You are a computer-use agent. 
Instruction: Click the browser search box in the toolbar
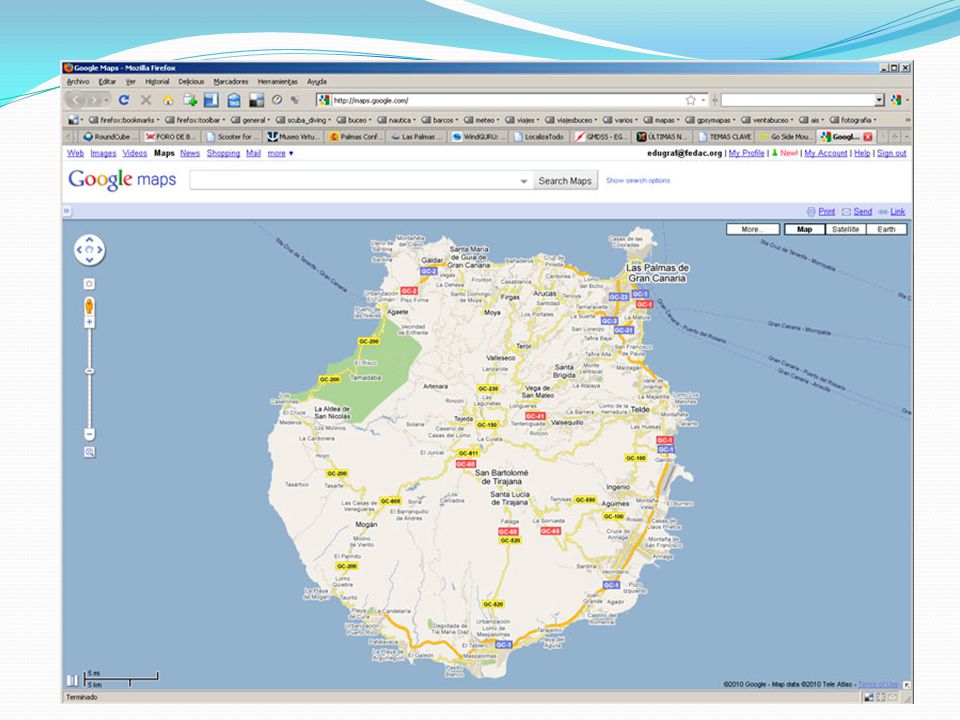[x=798, y=100]
